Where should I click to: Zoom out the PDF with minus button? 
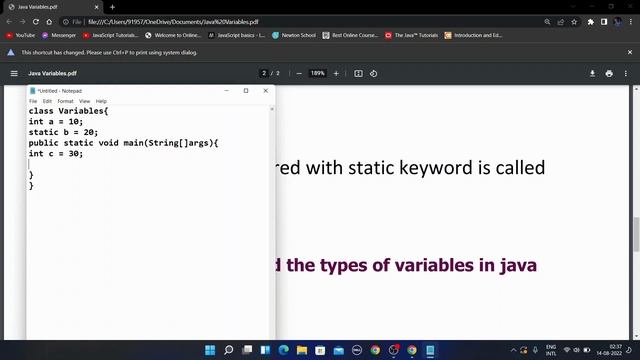(299, 73)
